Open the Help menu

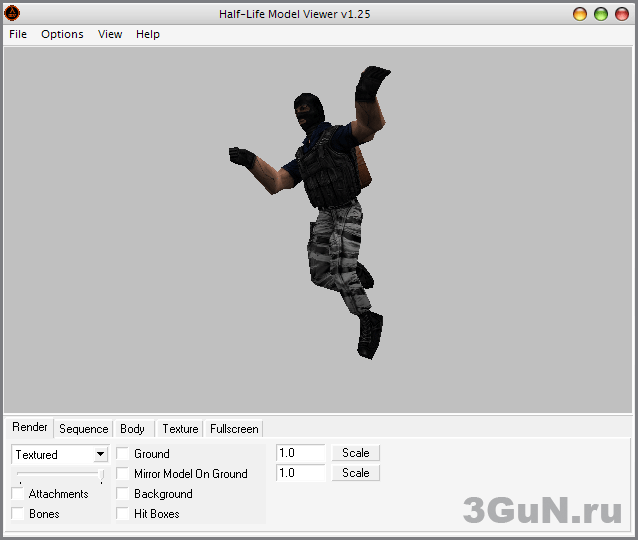(148, 34)
